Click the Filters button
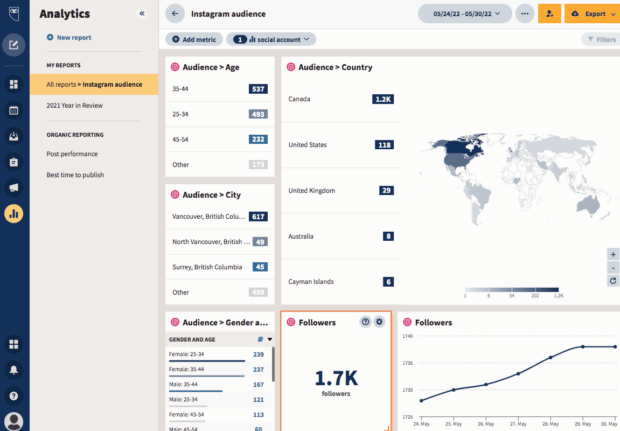The height and width of the screenshot is (431, 620). click(600, 39)
